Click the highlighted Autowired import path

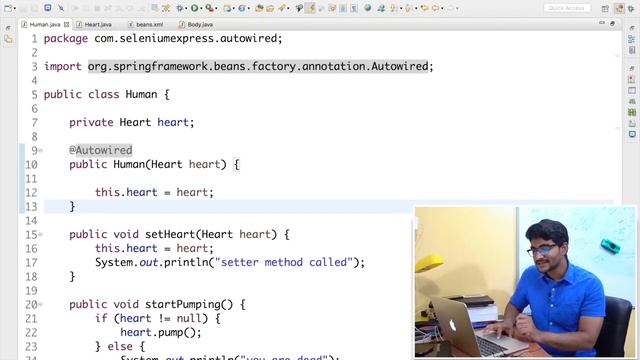point(258,66)
